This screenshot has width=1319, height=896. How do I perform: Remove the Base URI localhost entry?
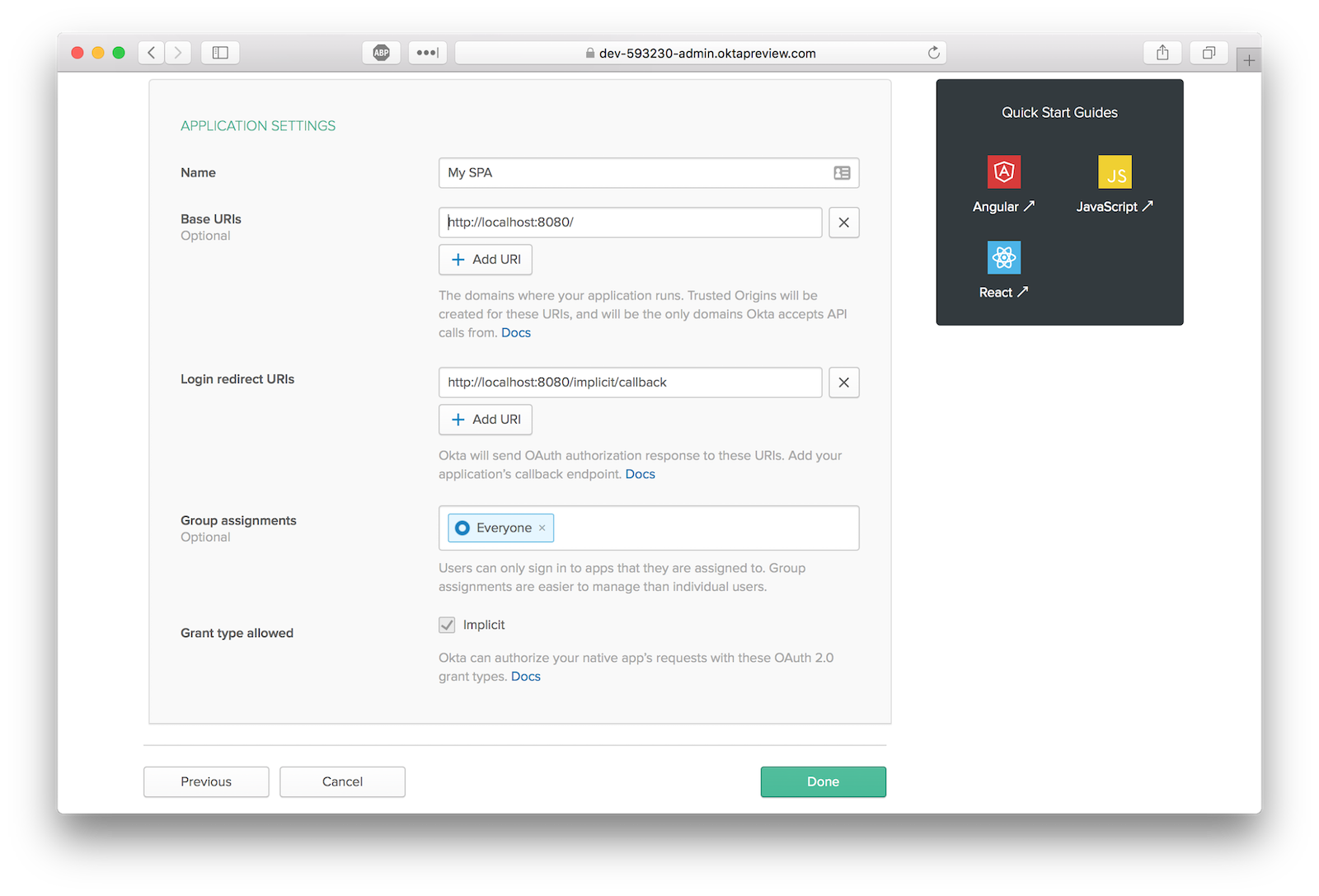843,223
